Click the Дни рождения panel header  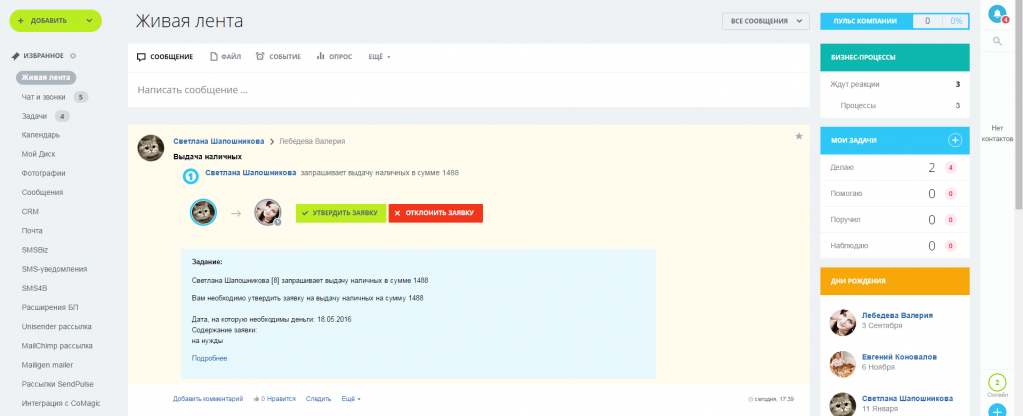pos(894,281)
